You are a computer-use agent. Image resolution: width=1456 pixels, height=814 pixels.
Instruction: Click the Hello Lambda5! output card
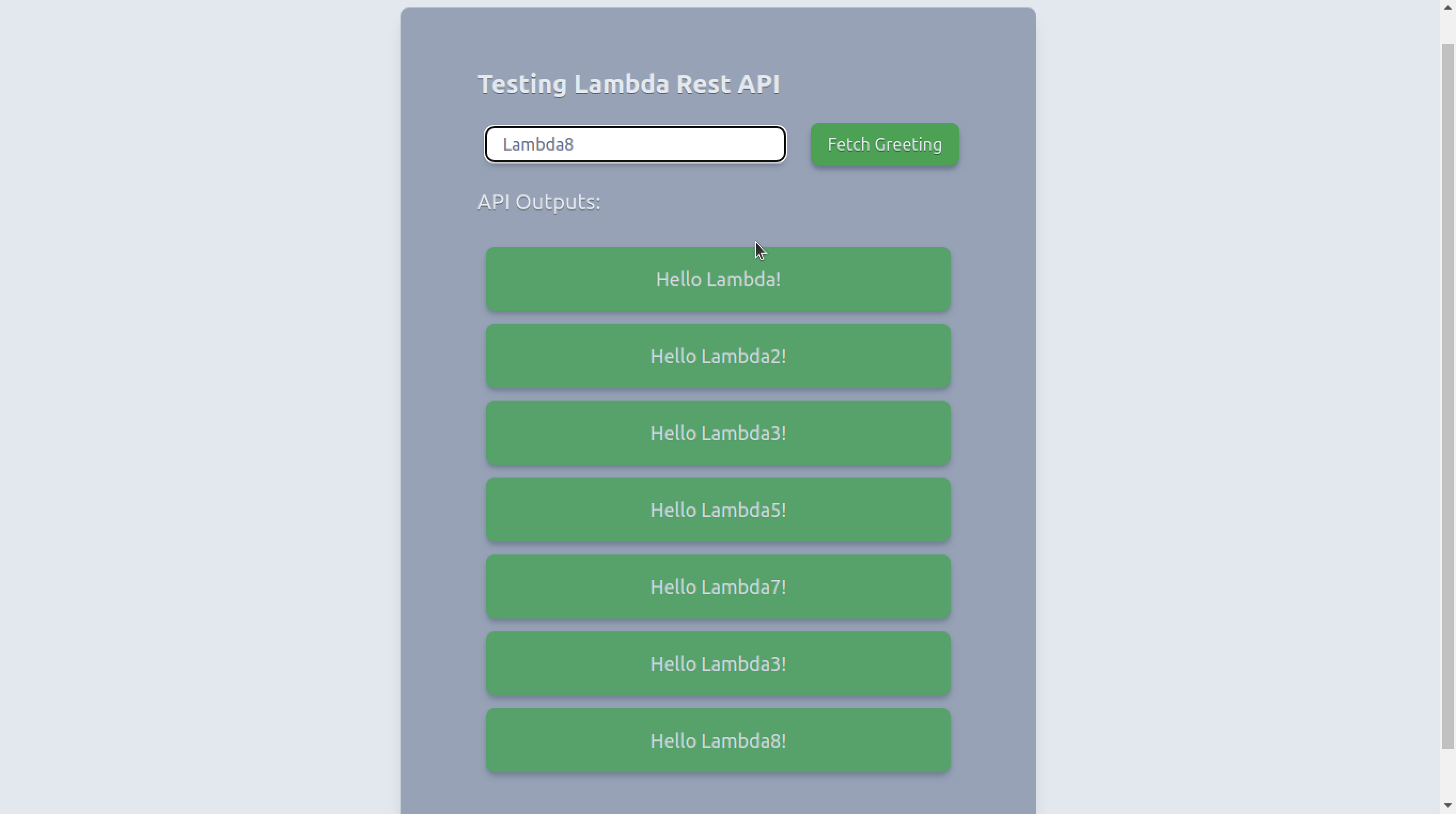point(718,509)
